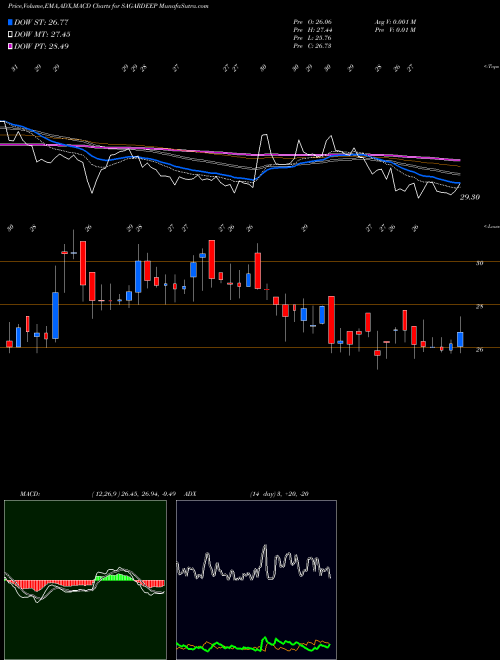The image size is (500, 660).
Task: Select the 'DOW PT: 28.49' legend label
Action: pos(41,46)
